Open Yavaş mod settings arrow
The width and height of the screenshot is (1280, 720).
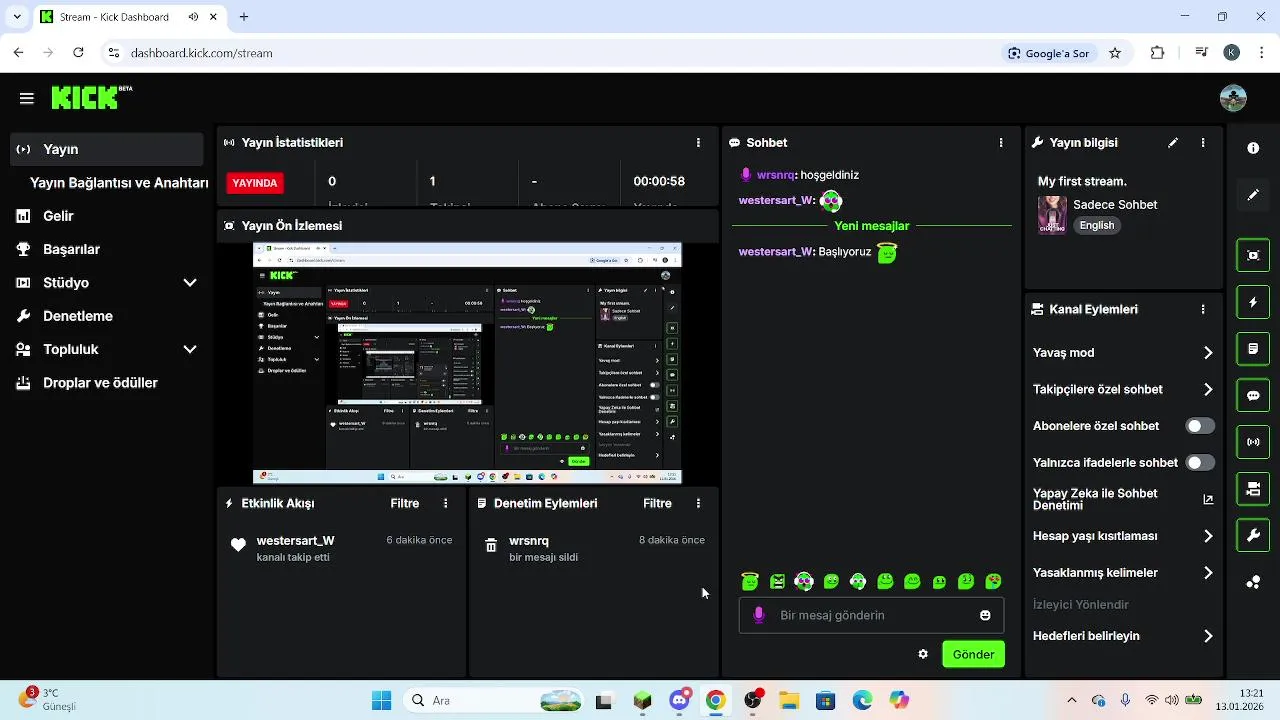click(x=1208, y=353)
